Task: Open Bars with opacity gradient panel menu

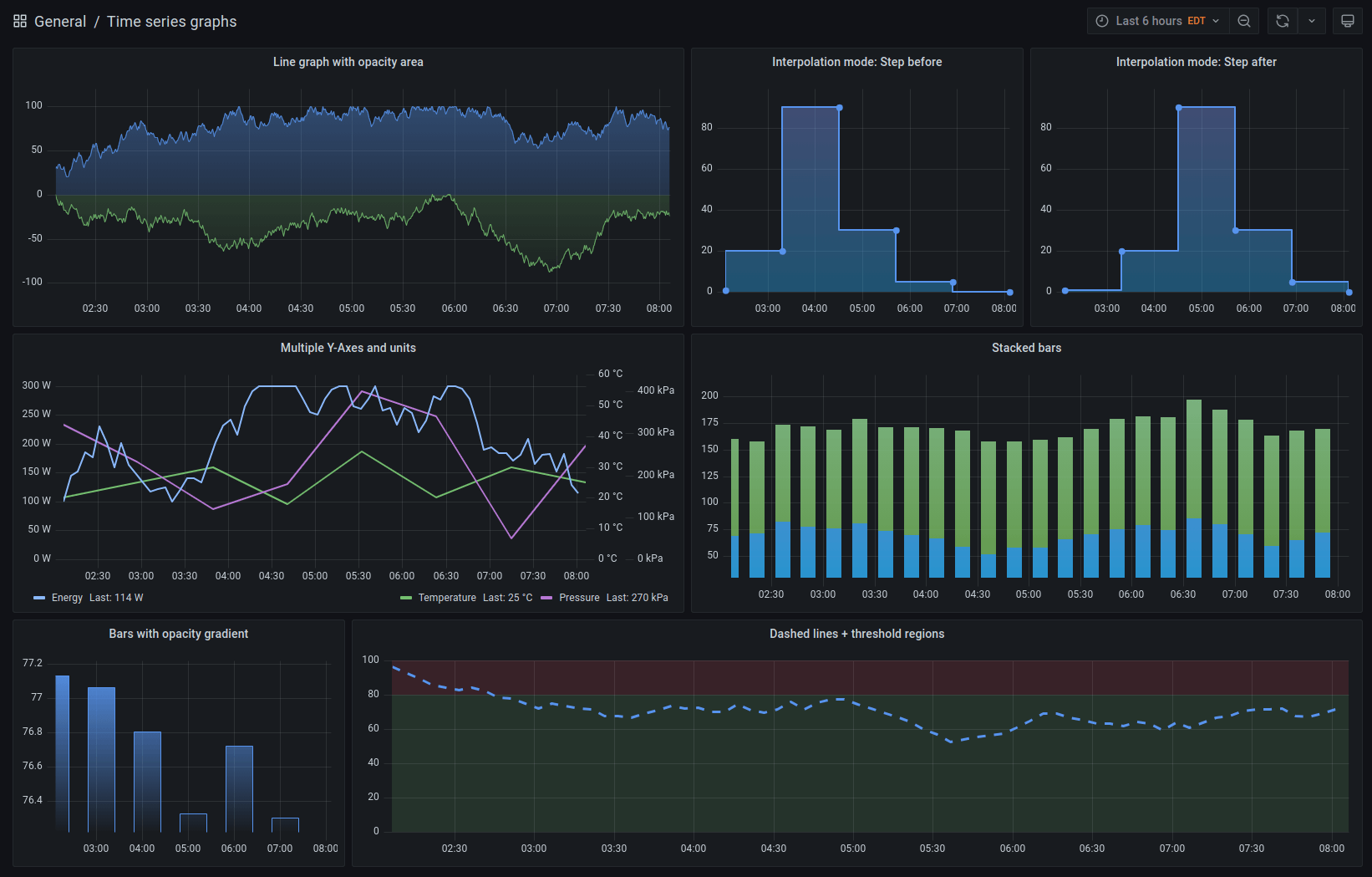Action: 178,634
